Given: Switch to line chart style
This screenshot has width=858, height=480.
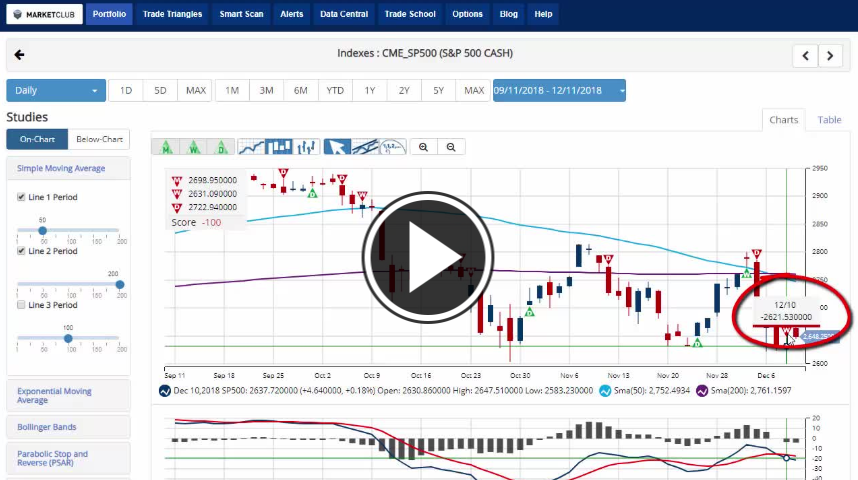Looking at the screenshot, I should [x=252, y=147].
